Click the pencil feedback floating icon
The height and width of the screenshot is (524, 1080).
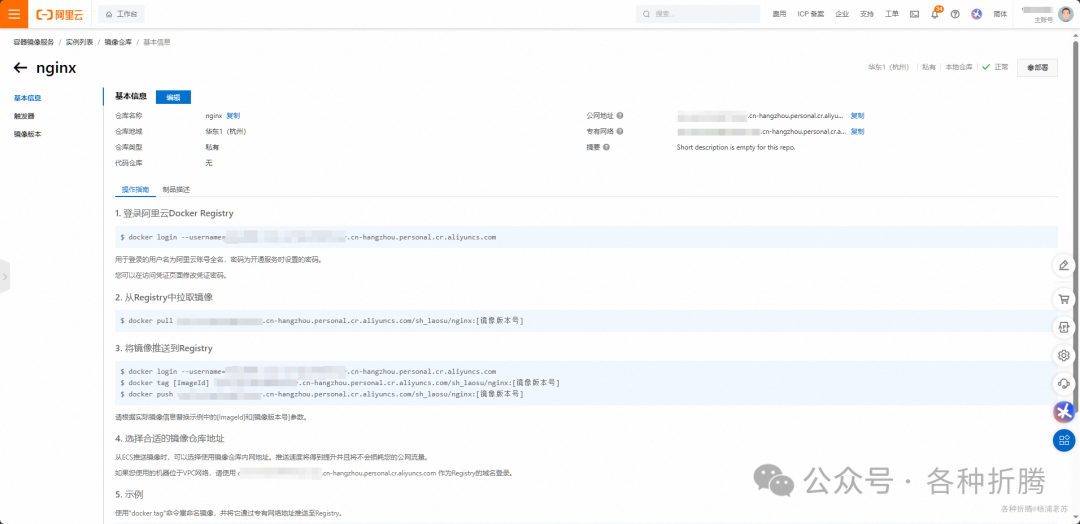1063,266
